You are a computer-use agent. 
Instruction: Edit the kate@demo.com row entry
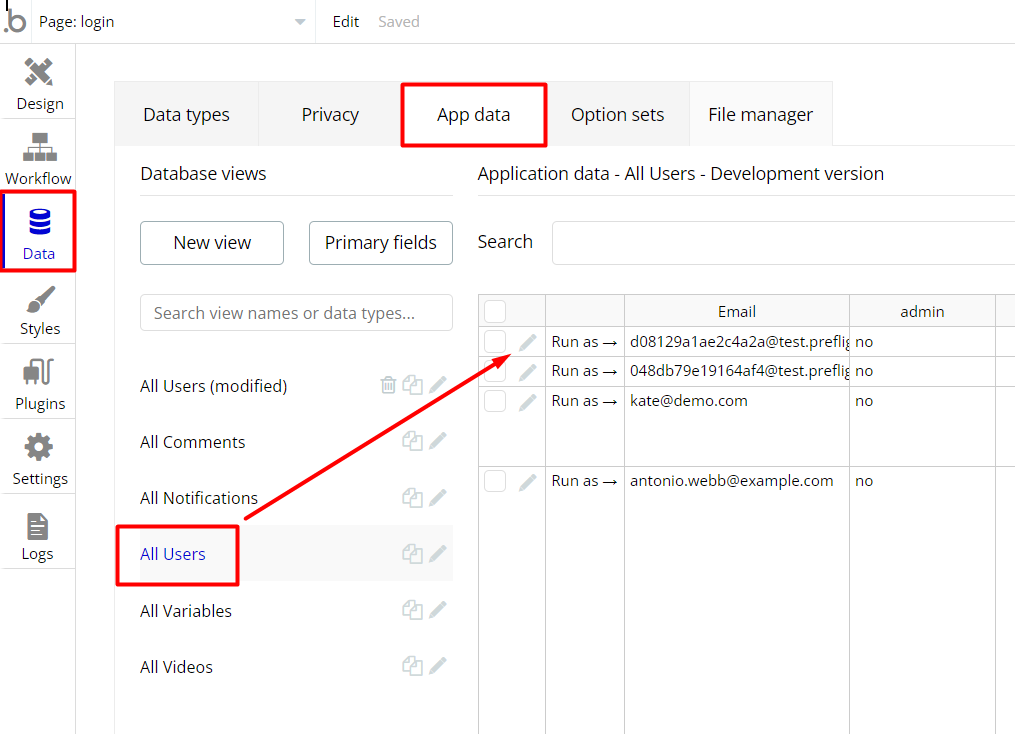[x=528, y=402]
